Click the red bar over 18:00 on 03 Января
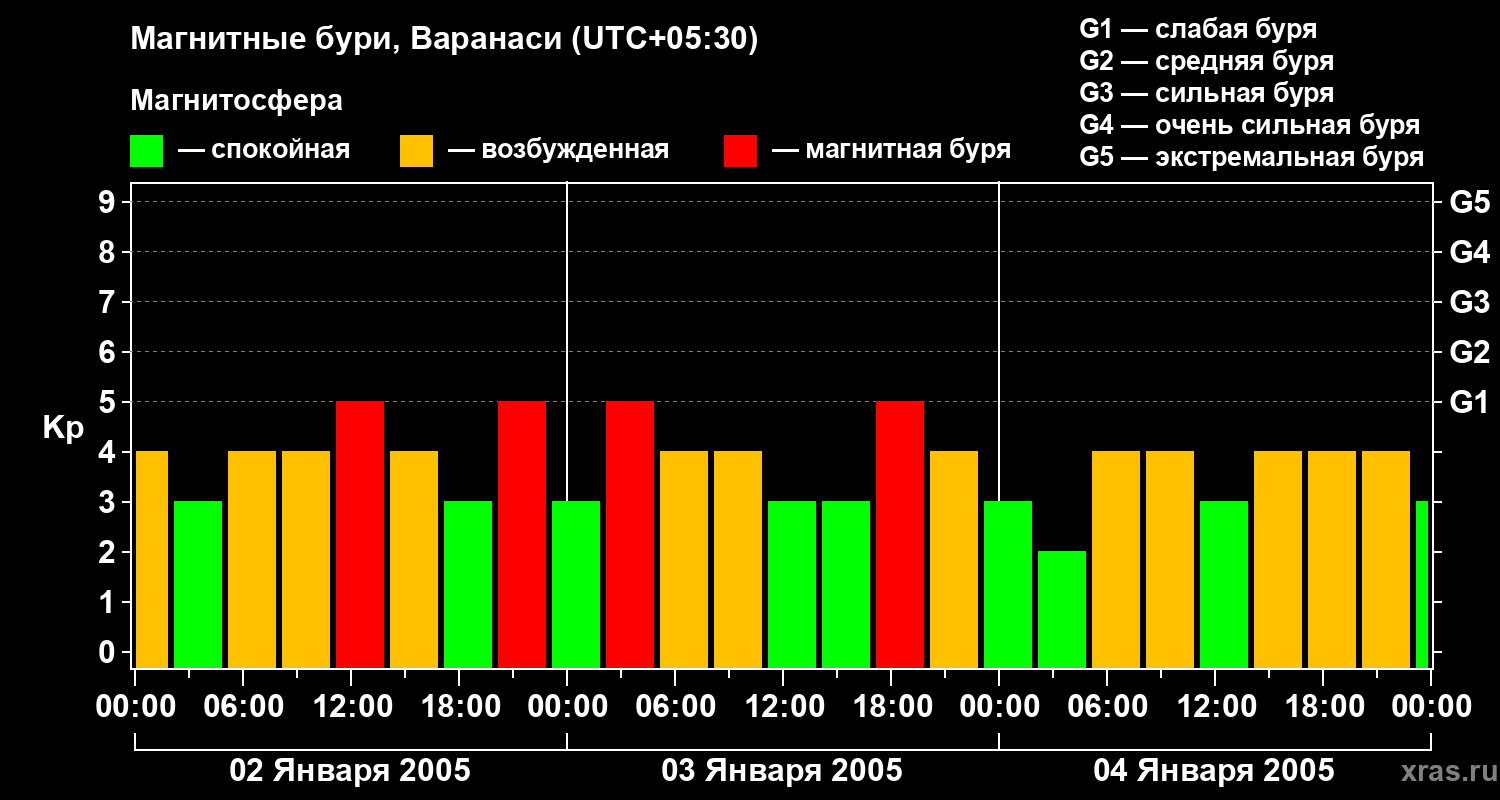This screenshot has width=1500, height=800. click(900, 535)
